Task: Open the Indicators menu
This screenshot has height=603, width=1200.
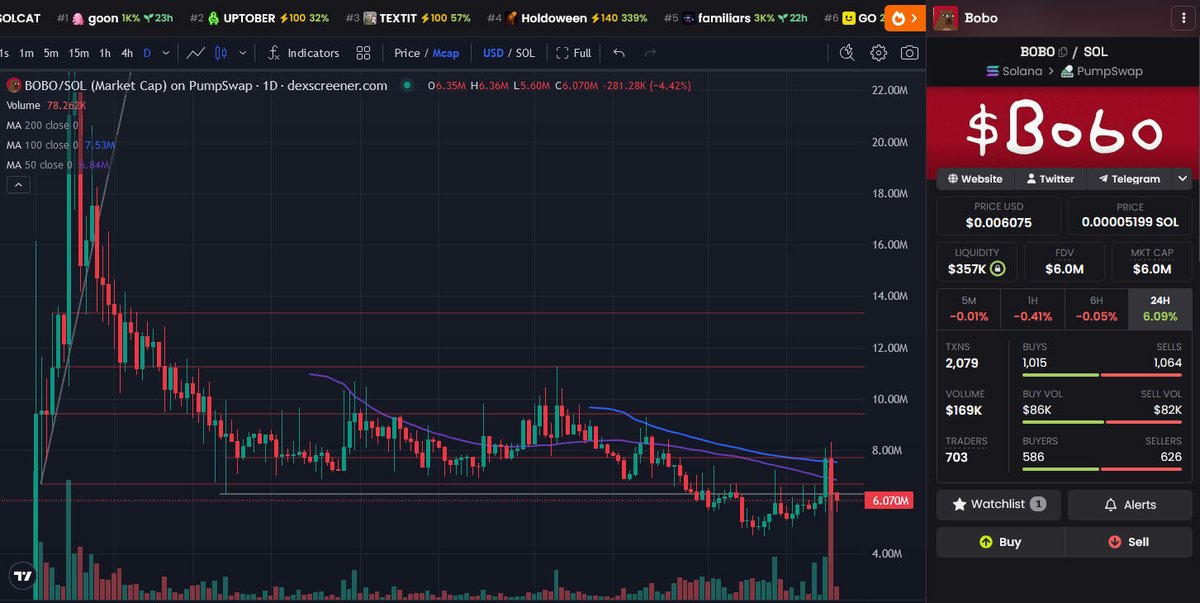Action: coord(303,53)
